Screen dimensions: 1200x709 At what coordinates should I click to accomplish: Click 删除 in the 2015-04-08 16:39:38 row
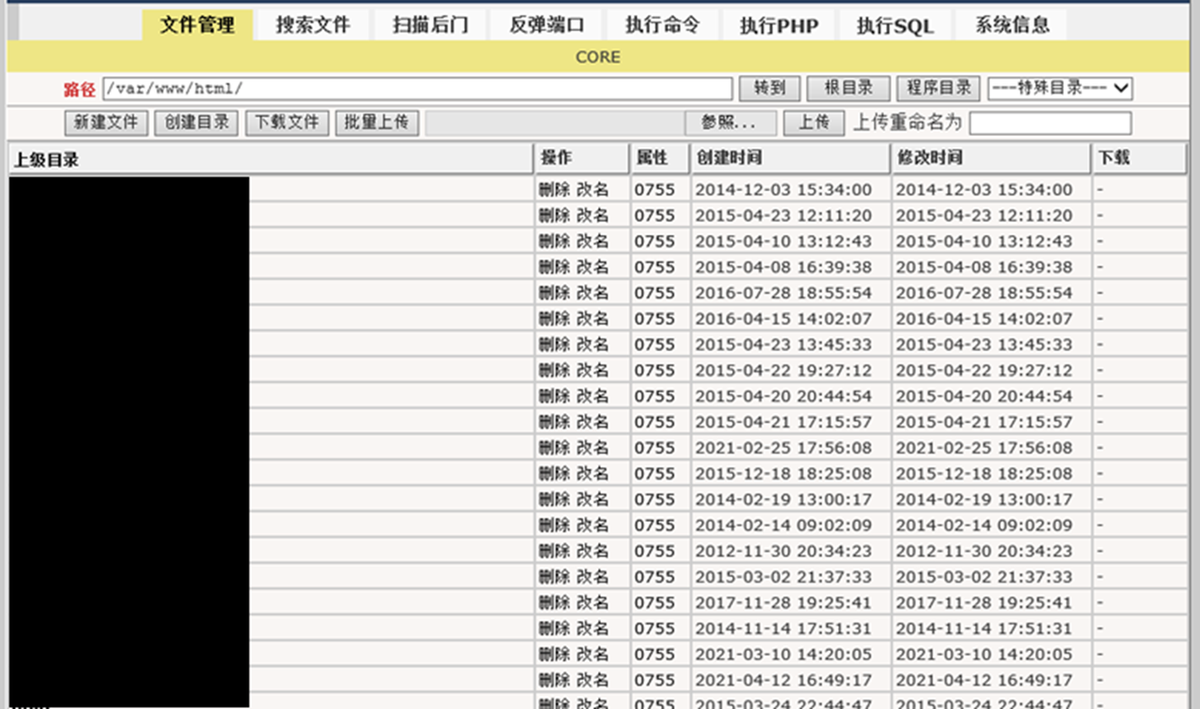pos(554,267)
